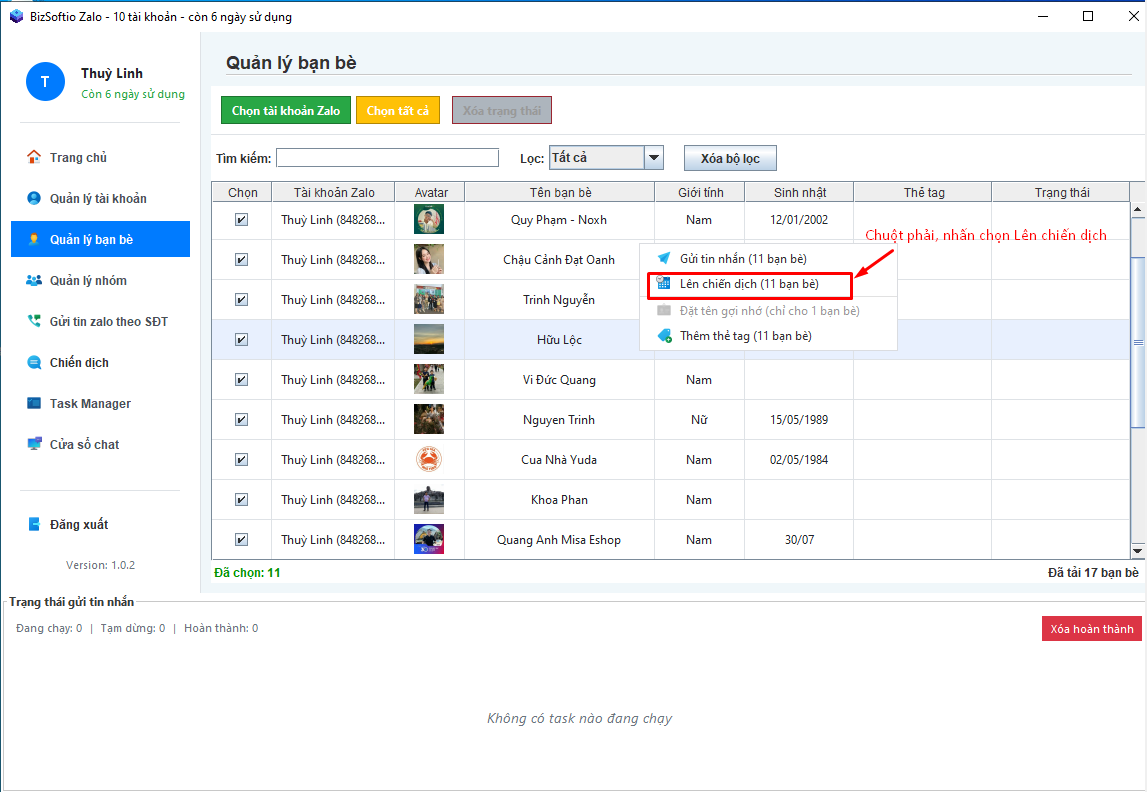Uncheck the Quy Phạm - Noxh row checkbox
The image size is (1147, 792).
coord(241,220)
